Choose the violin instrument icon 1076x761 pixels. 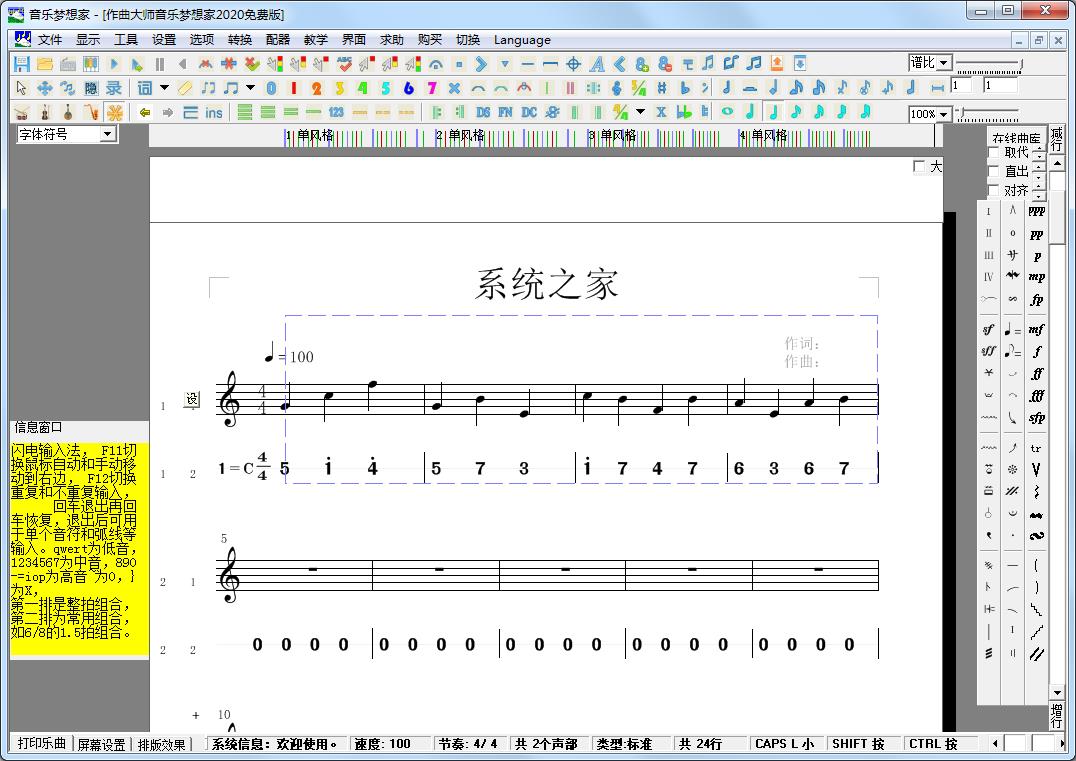pyautogui.click(x=45, y=112)
